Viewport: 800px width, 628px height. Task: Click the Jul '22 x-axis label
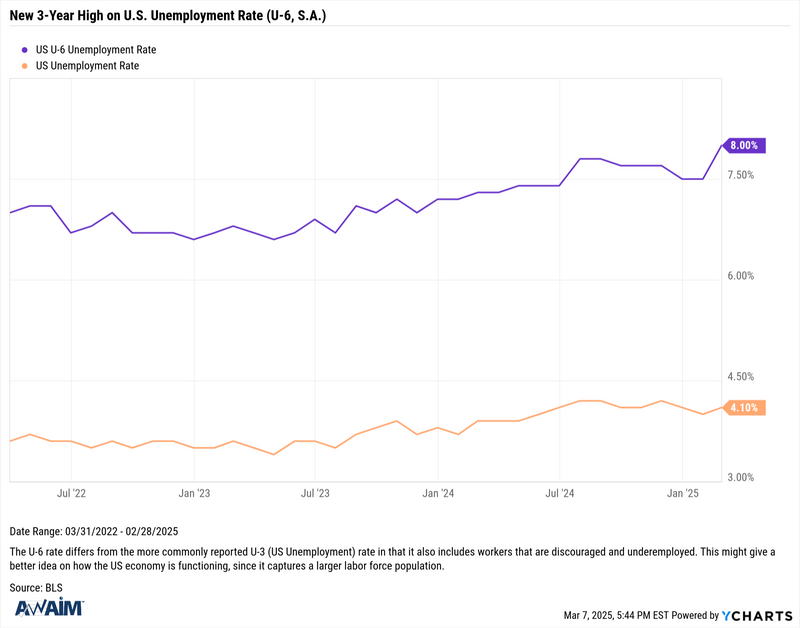[71, 493]
